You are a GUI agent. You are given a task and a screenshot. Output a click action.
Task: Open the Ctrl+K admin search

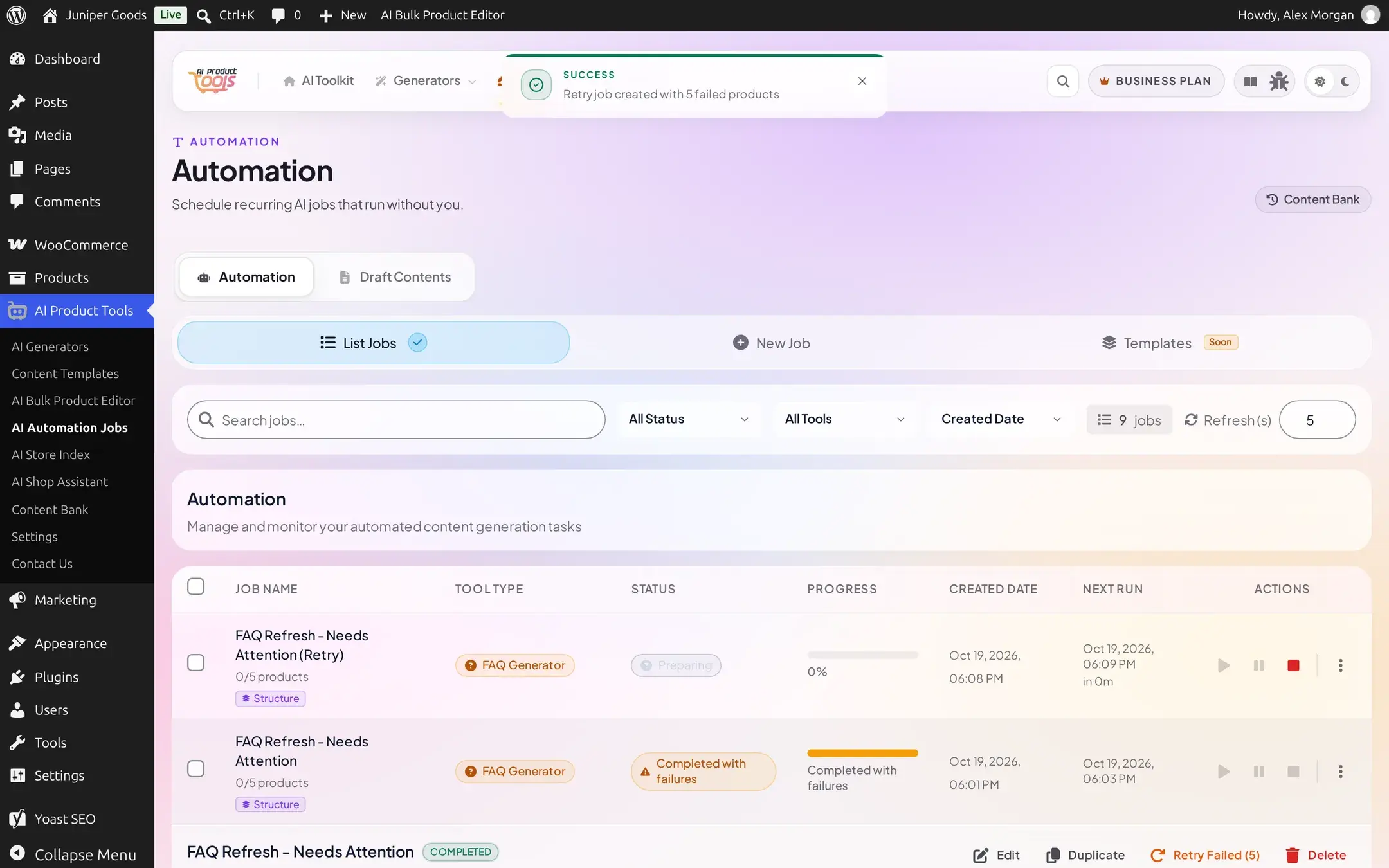225,15
